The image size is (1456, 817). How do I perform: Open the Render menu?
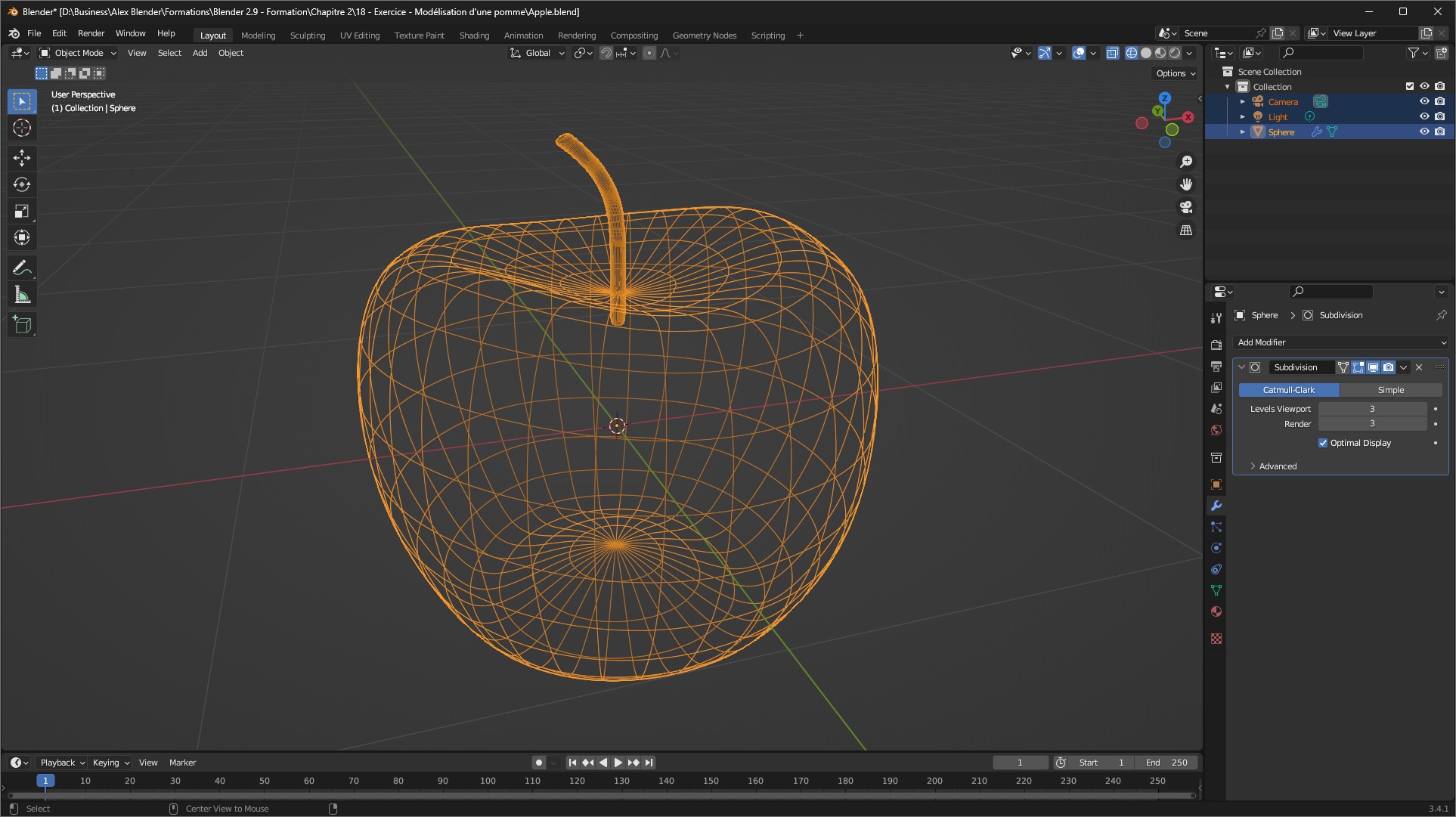tap(91, 33)
